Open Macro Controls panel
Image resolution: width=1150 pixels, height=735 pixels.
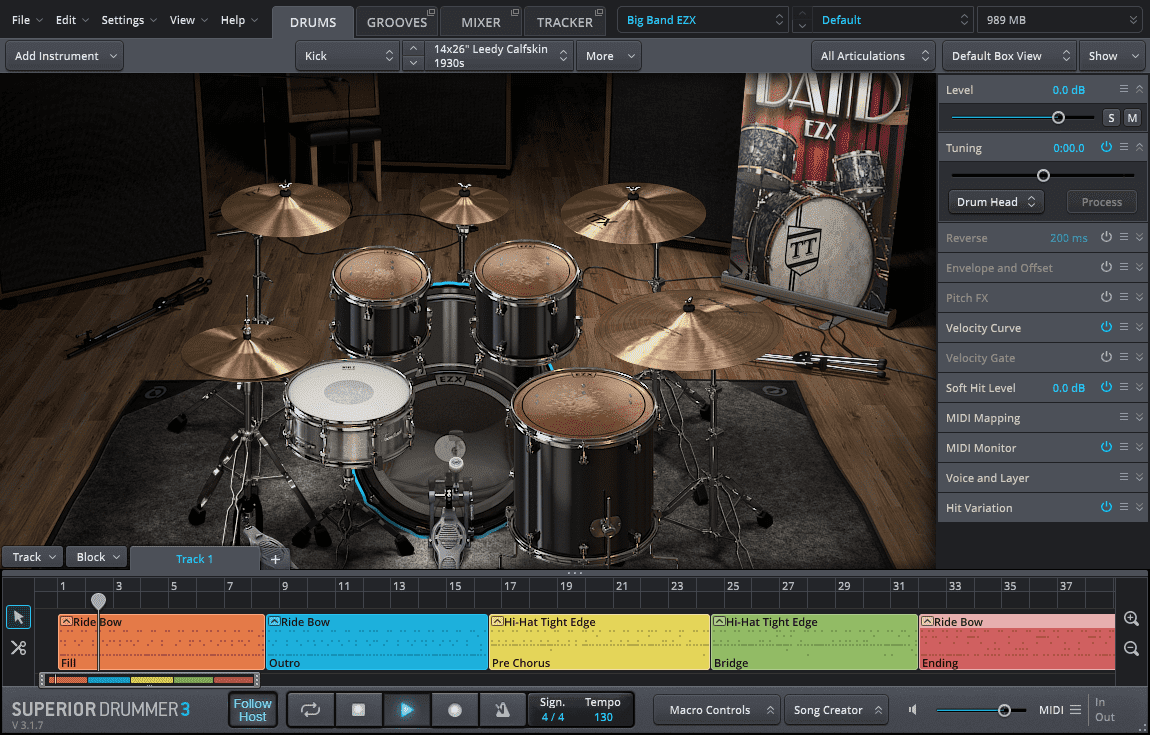[717, 709]
